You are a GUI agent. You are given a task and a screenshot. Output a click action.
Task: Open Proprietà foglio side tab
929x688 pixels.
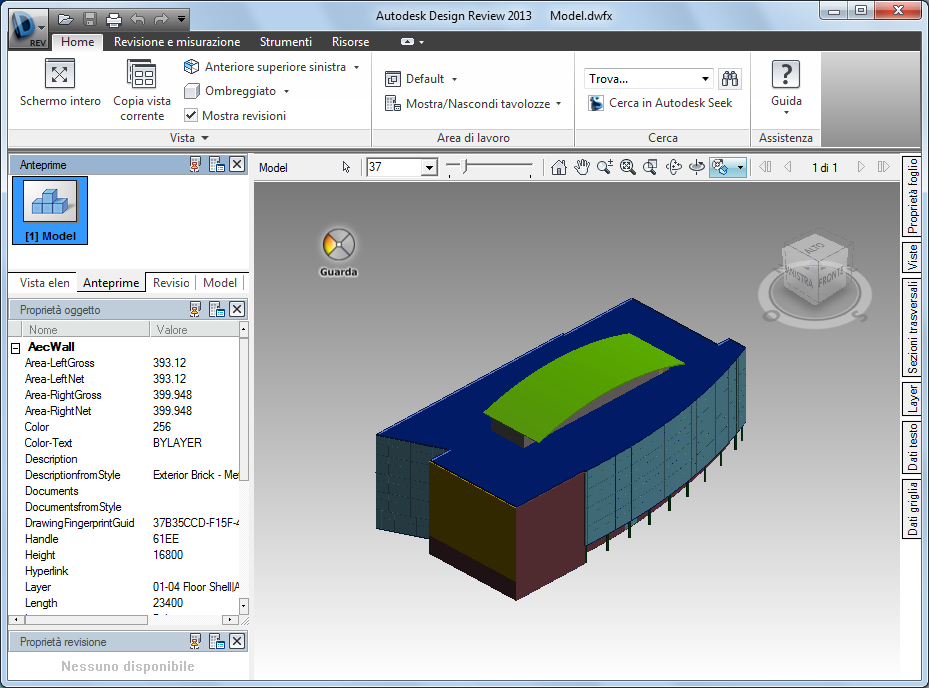[x=913, y=196]
